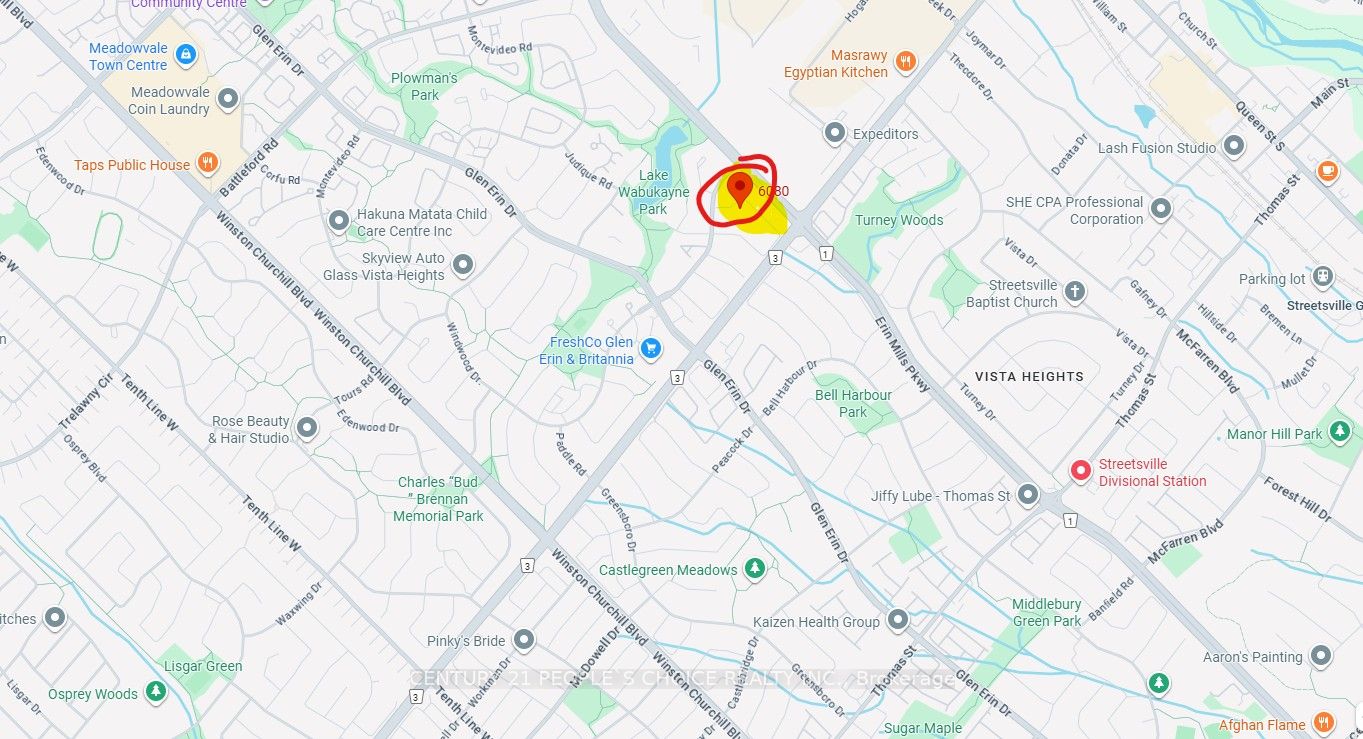Click the Osprey Woods tree icon
The width and height of the screenshot is (1363, 739).
(x=155, y=691)
